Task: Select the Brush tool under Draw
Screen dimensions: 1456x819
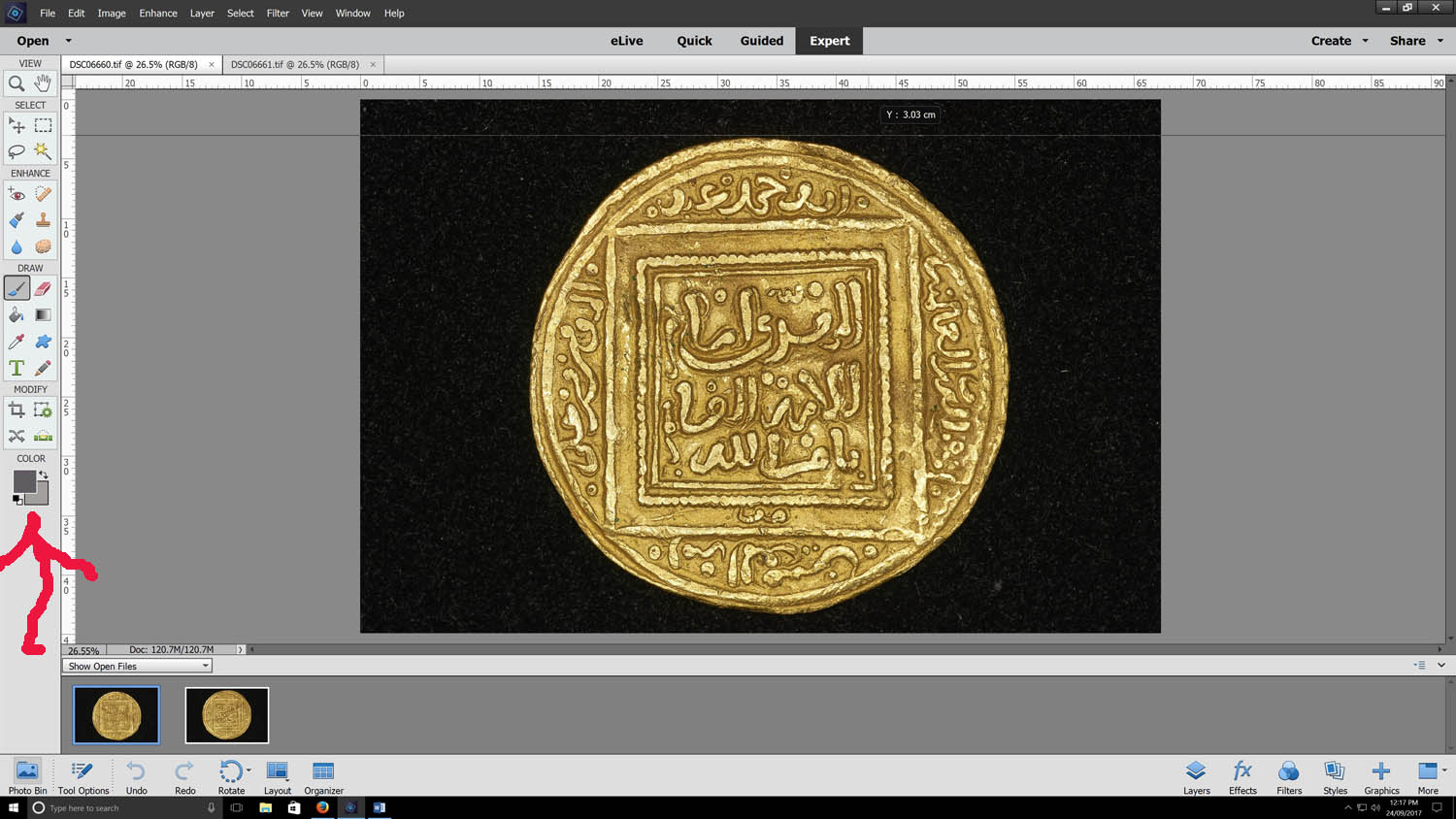Action: 17,288
